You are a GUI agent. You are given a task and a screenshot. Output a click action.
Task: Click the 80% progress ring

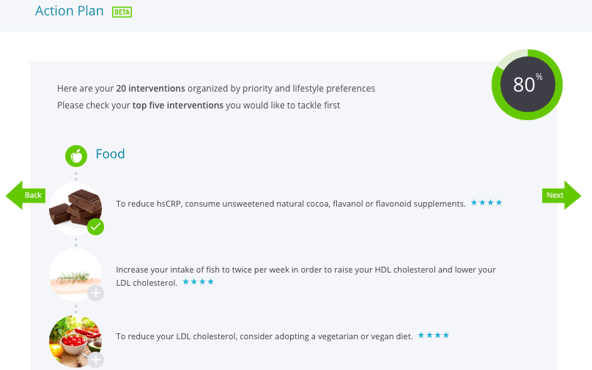(x=527, y=84)
